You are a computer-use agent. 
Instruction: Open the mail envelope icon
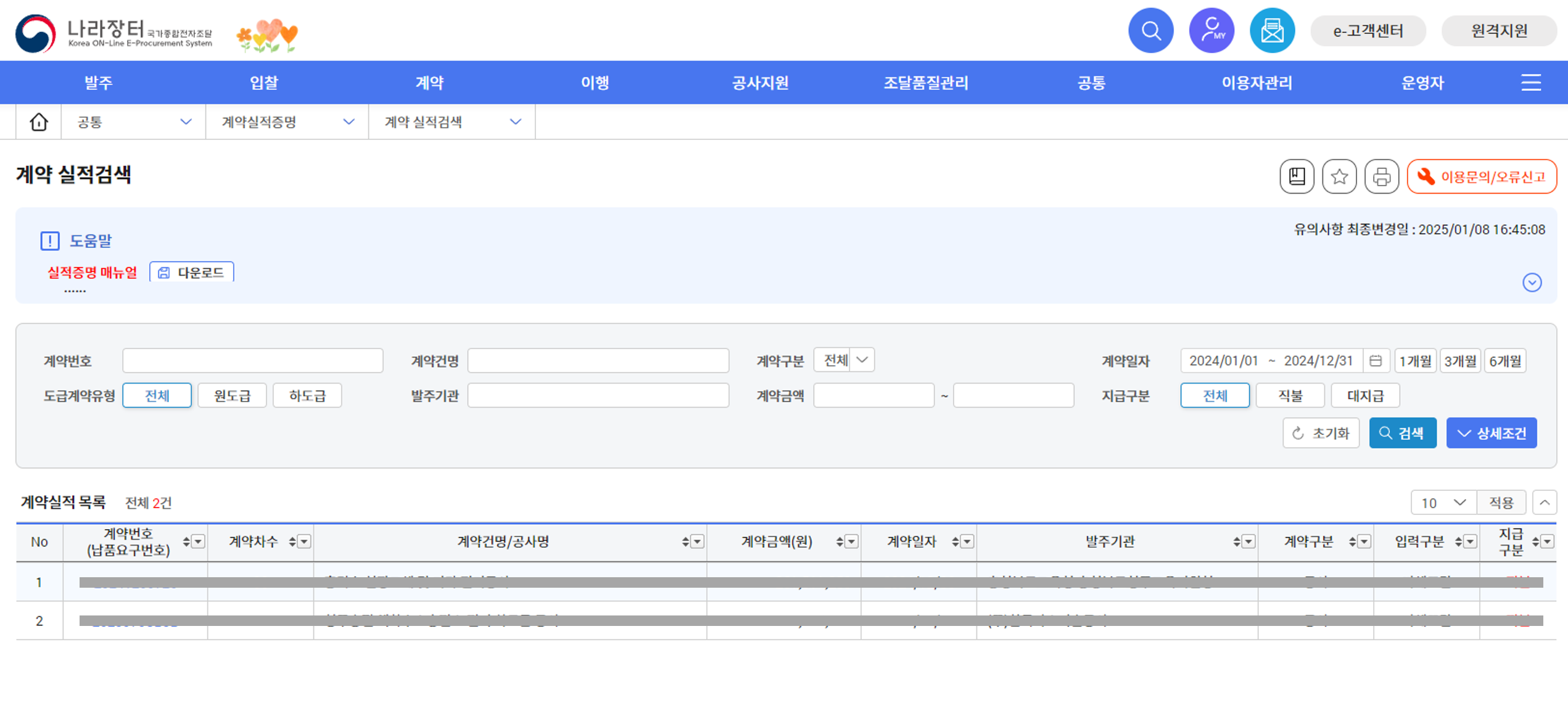coord(1272,31)
